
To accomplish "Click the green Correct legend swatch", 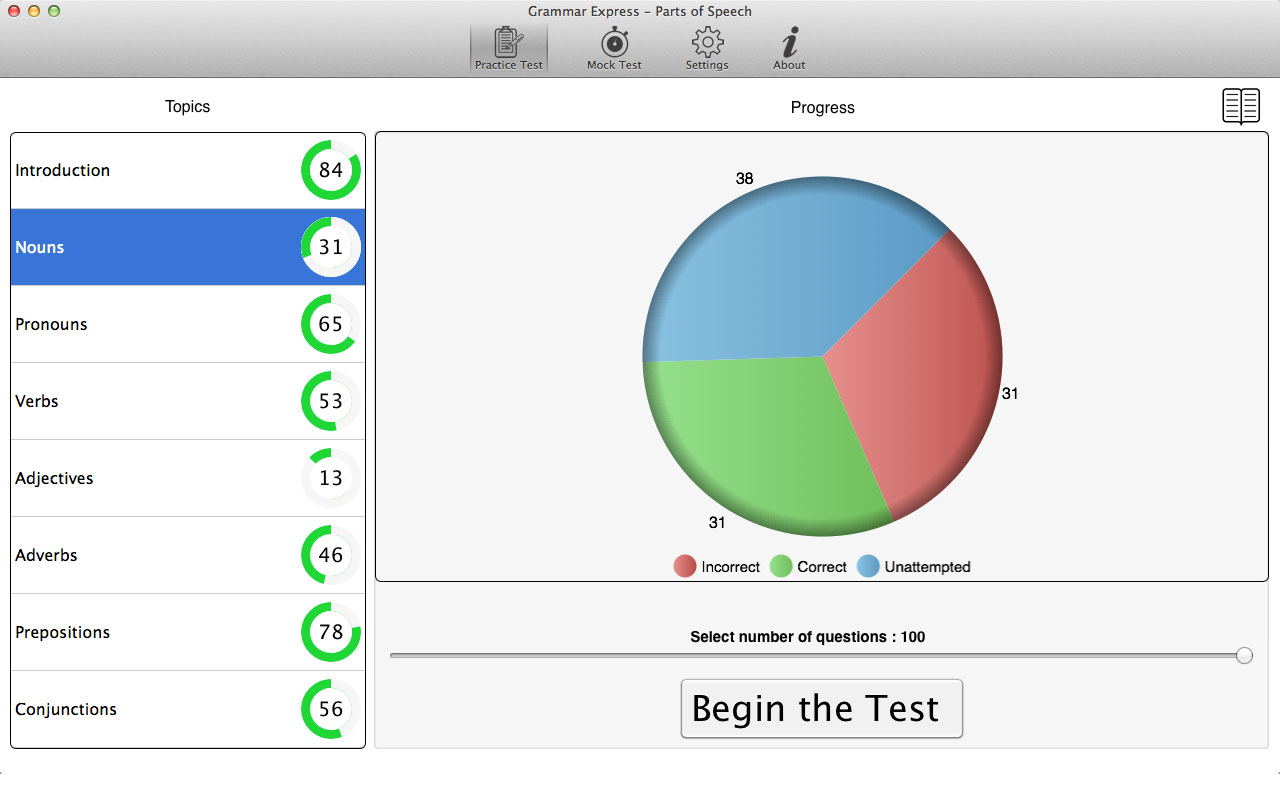I will pos(781,567).
